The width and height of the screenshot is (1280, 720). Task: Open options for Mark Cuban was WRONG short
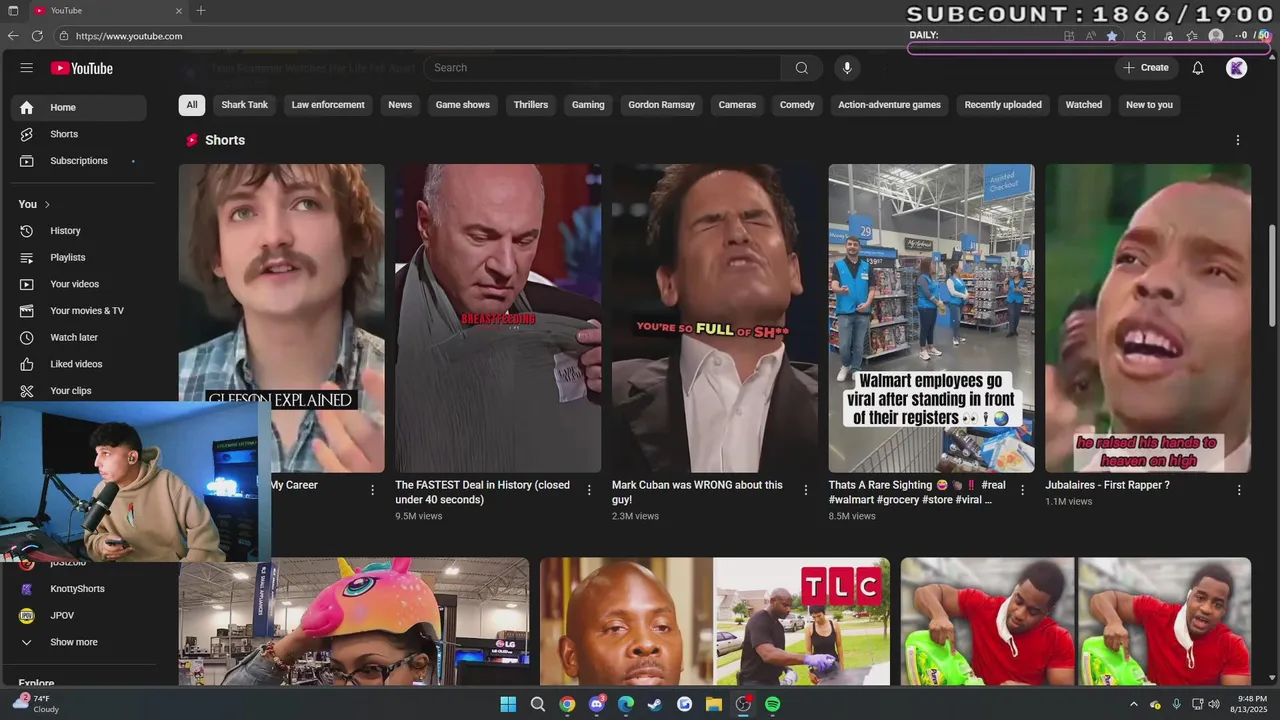[806, 490]
